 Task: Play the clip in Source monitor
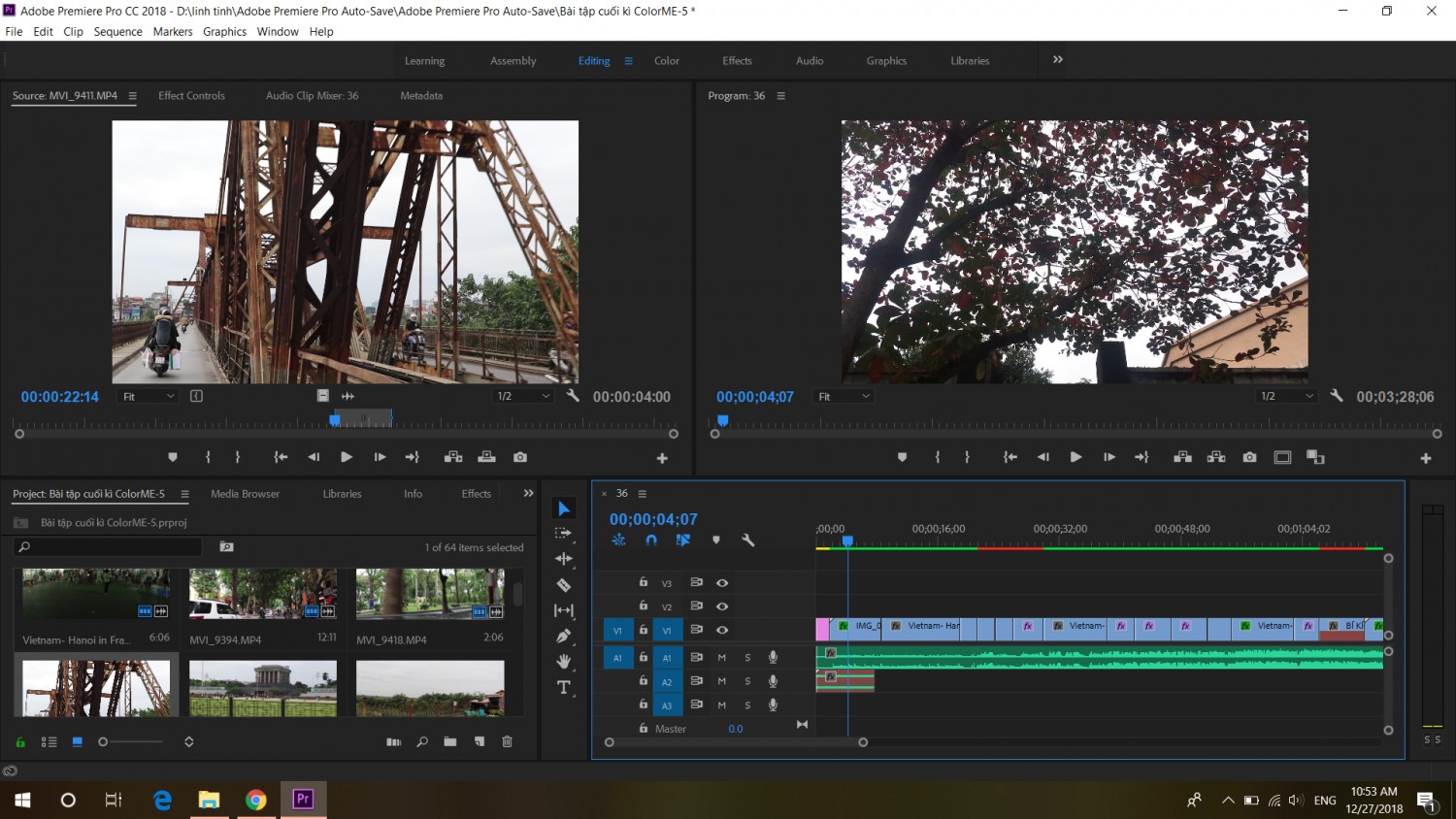click(x=347, y=457)
